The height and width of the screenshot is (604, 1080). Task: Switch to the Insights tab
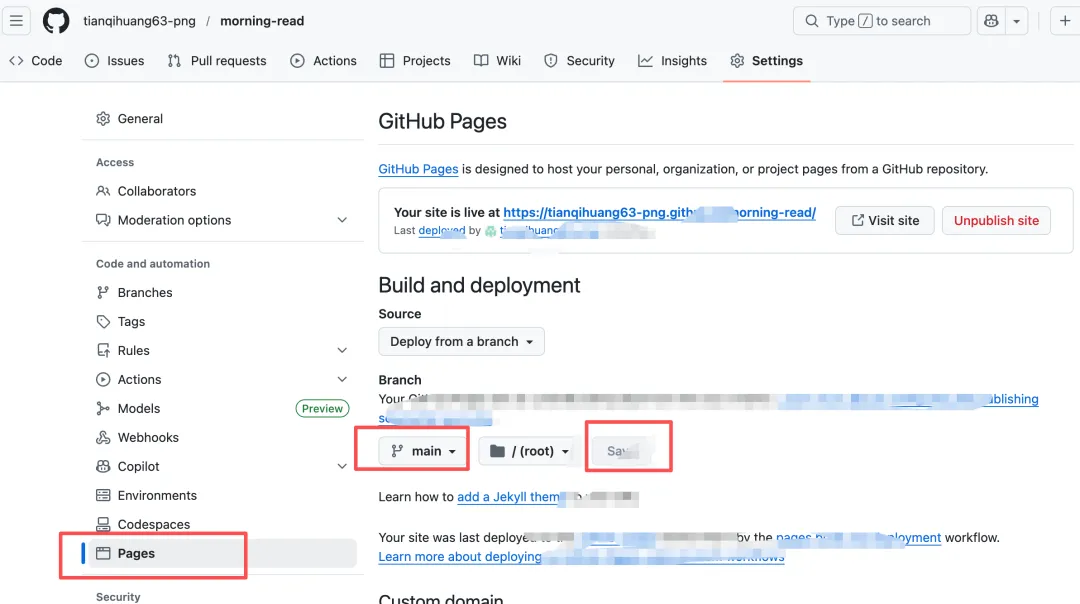(x=672, y=61)
